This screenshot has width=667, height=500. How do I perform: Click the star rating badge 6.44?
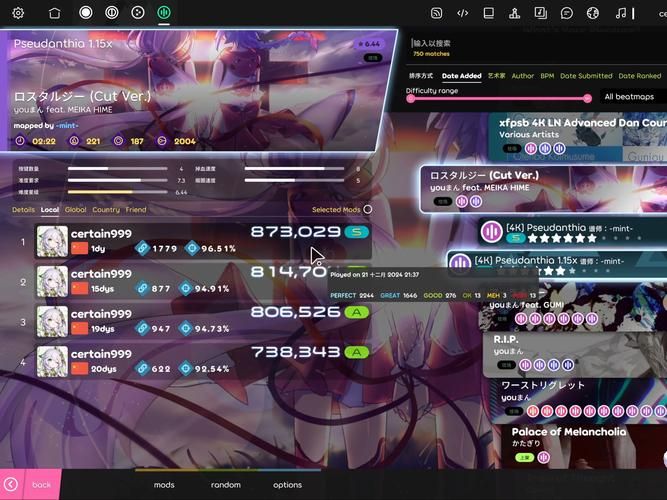[x=369, y=43]
